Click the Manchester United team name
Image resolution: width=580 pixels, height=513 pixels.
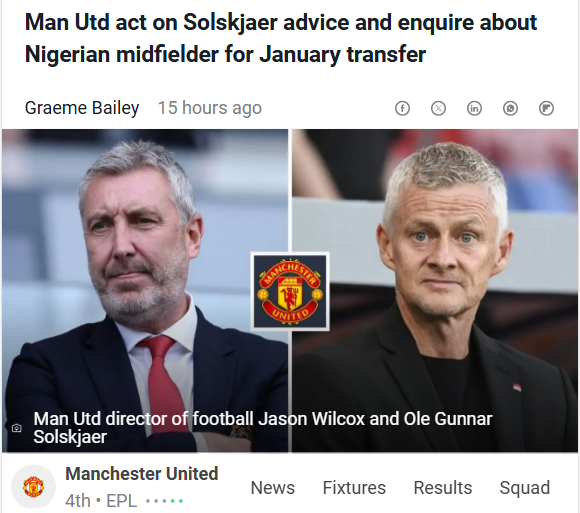tap(142, 474)
